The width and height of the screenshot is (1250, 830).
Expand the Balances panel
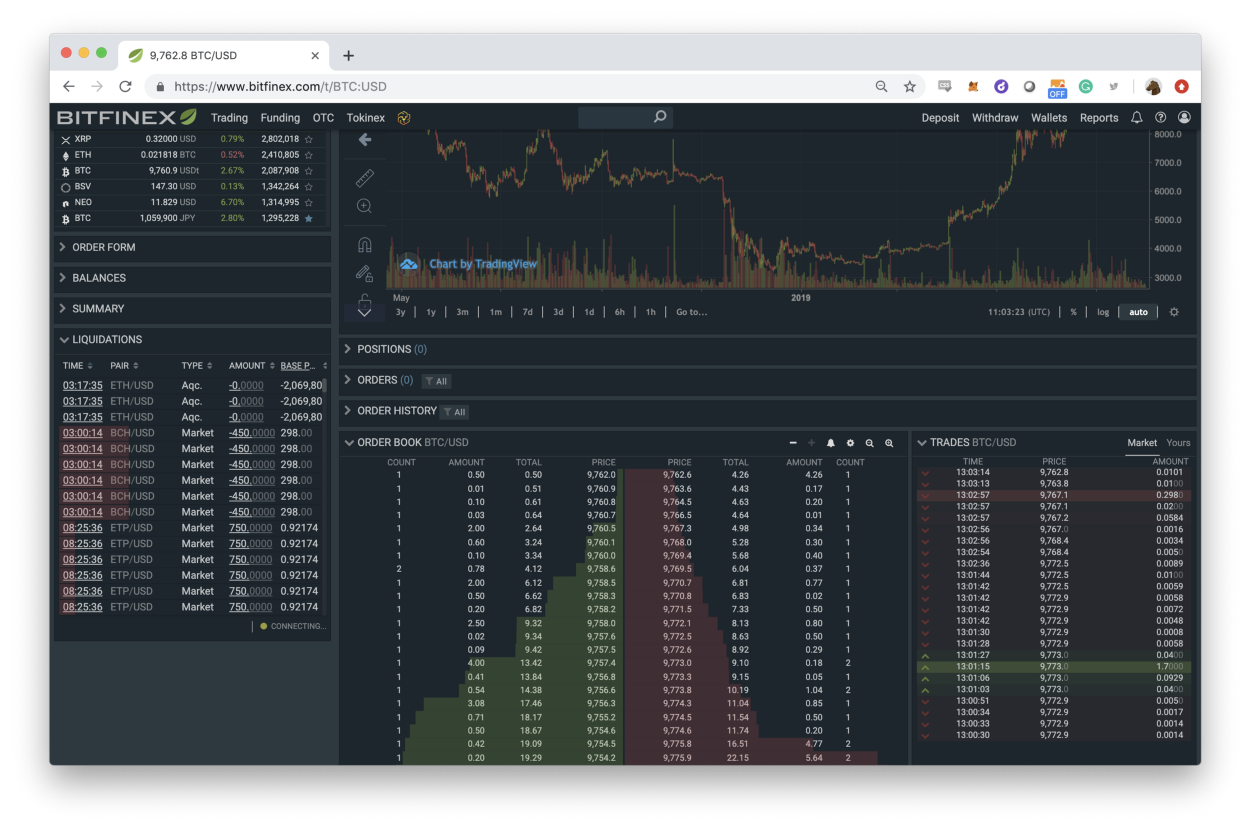click(99, 278)
